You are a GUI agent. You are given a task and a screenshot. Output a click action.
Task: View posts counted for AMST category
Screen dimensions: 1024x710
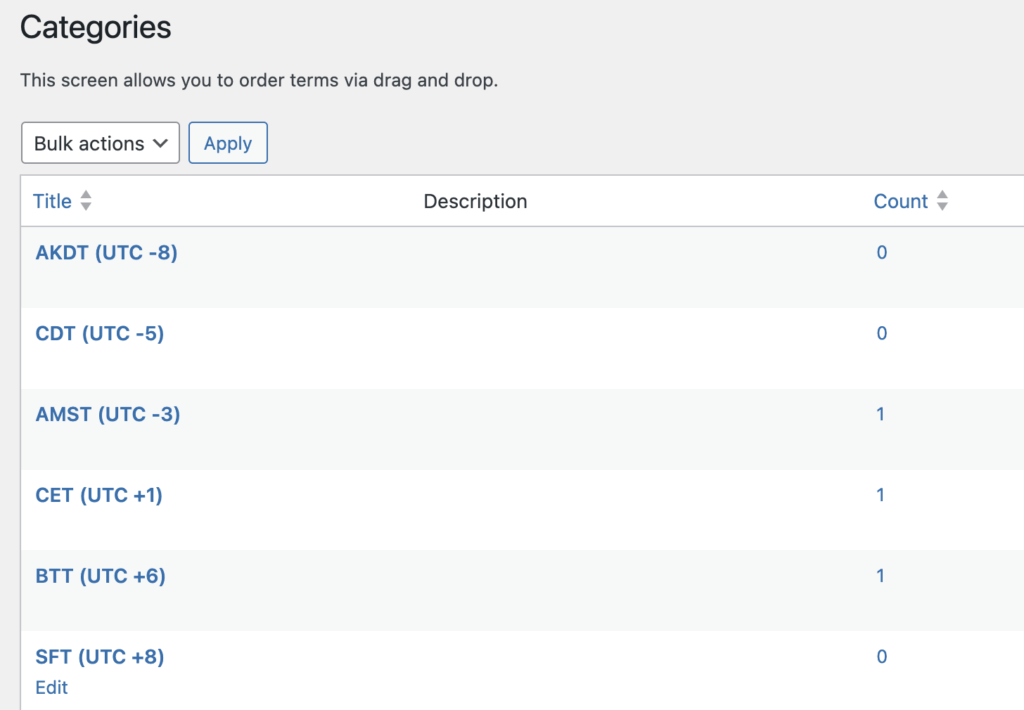(881, 414)
